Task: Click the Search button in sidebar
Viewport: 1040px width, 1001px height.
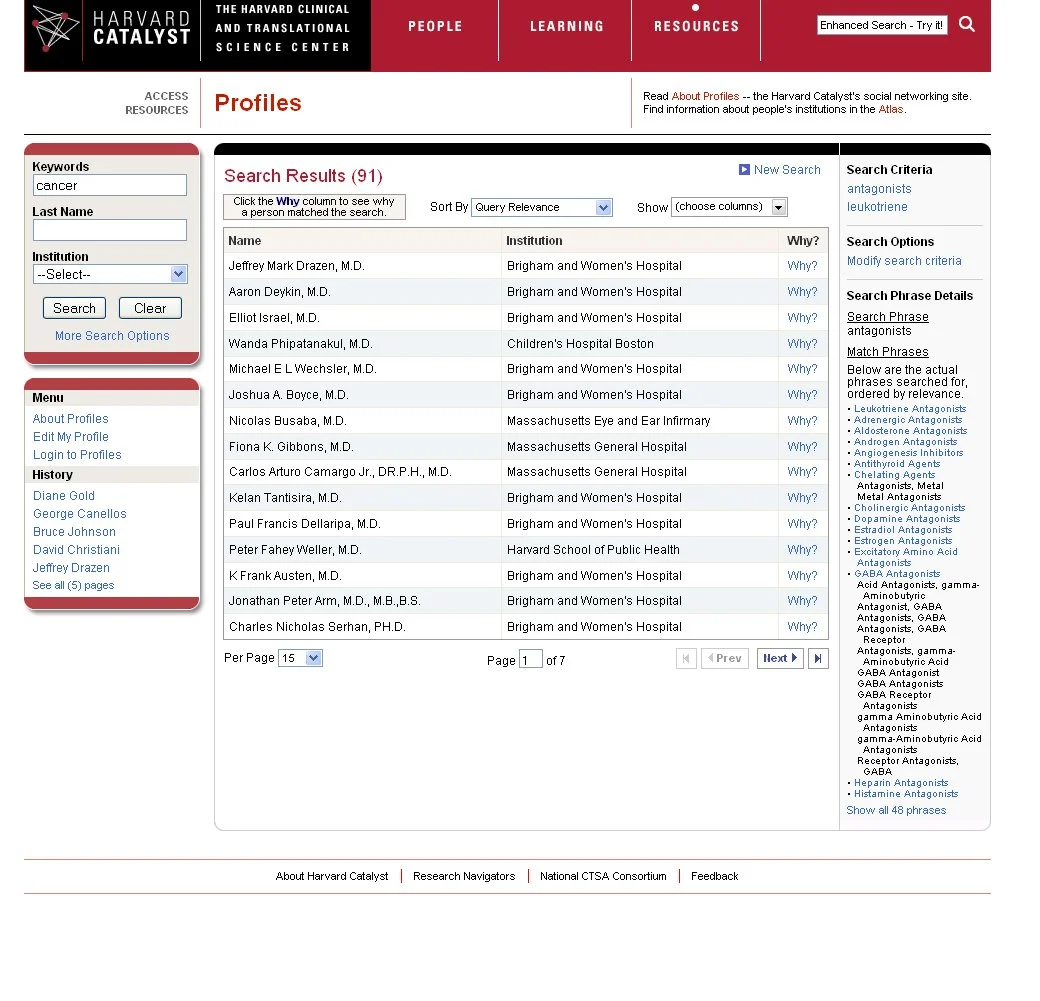Action: pyautogui.click(x=74, y=308)
